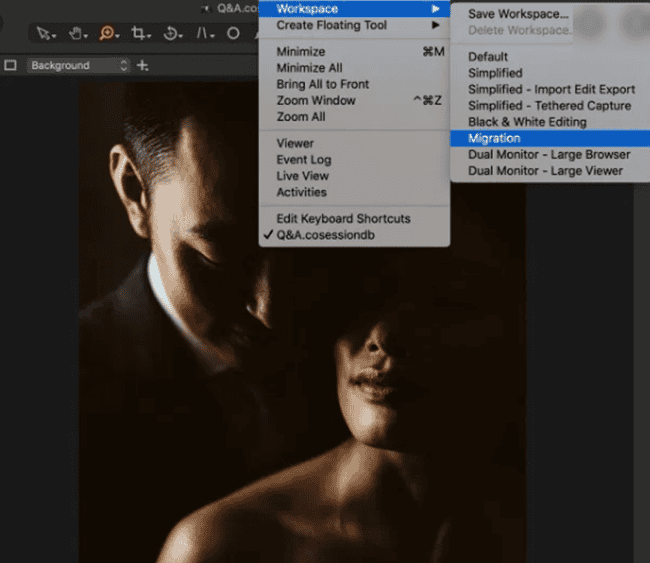Expand the Create Floating Tool arrow
This screenshot has height=563, width=650.
click(x=435, y=25)
